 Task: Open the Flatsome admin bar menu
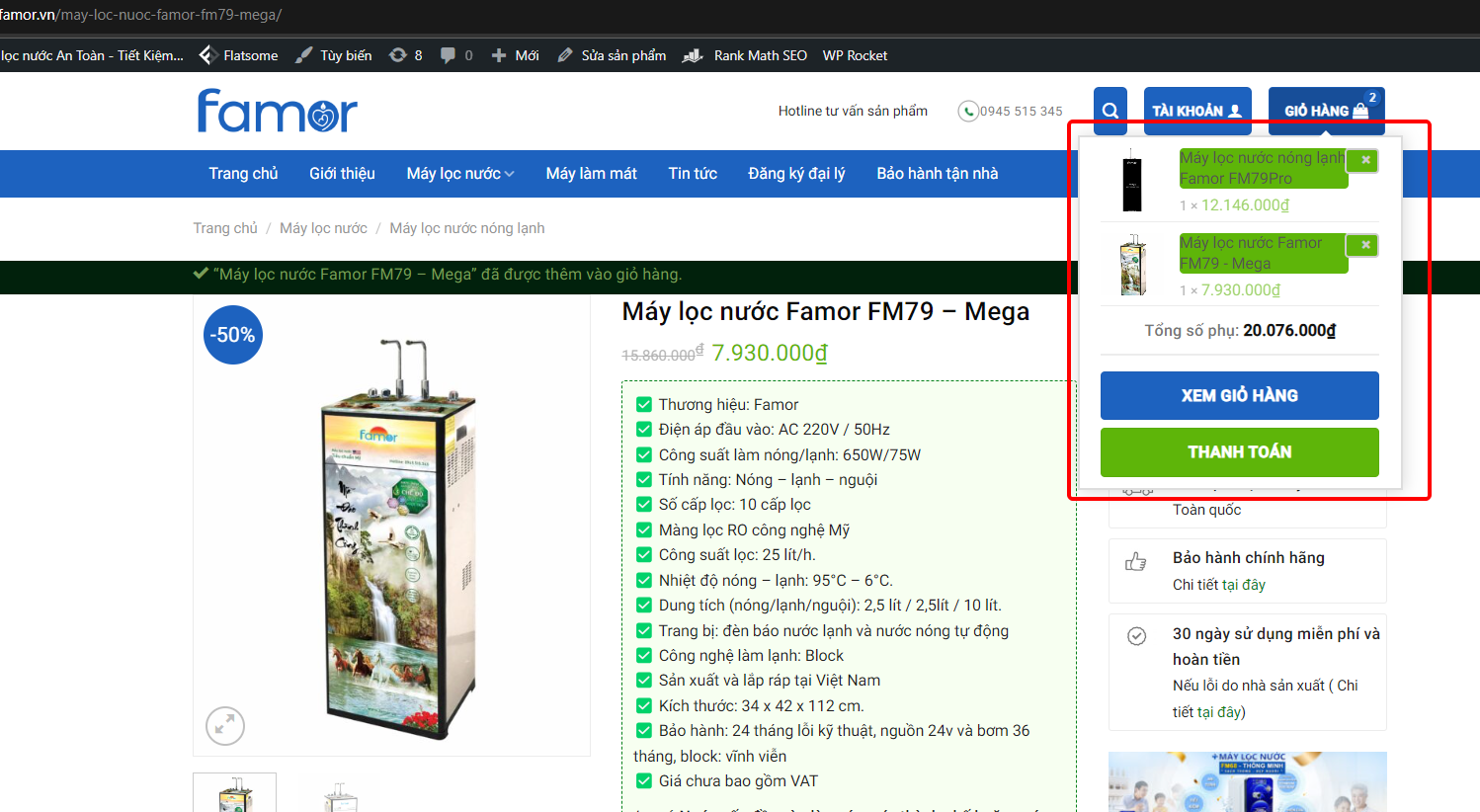tap(239, 55)
